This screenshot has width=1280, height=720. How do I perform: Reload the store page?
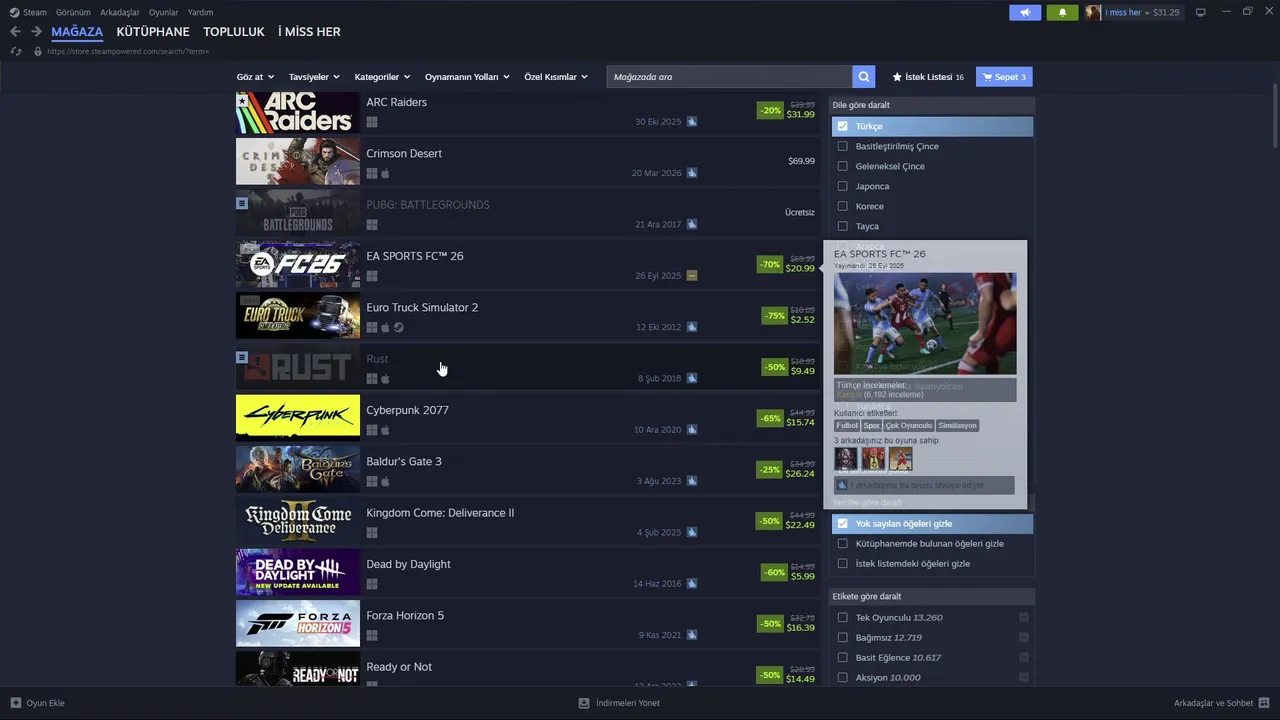(x=15, y=51)
